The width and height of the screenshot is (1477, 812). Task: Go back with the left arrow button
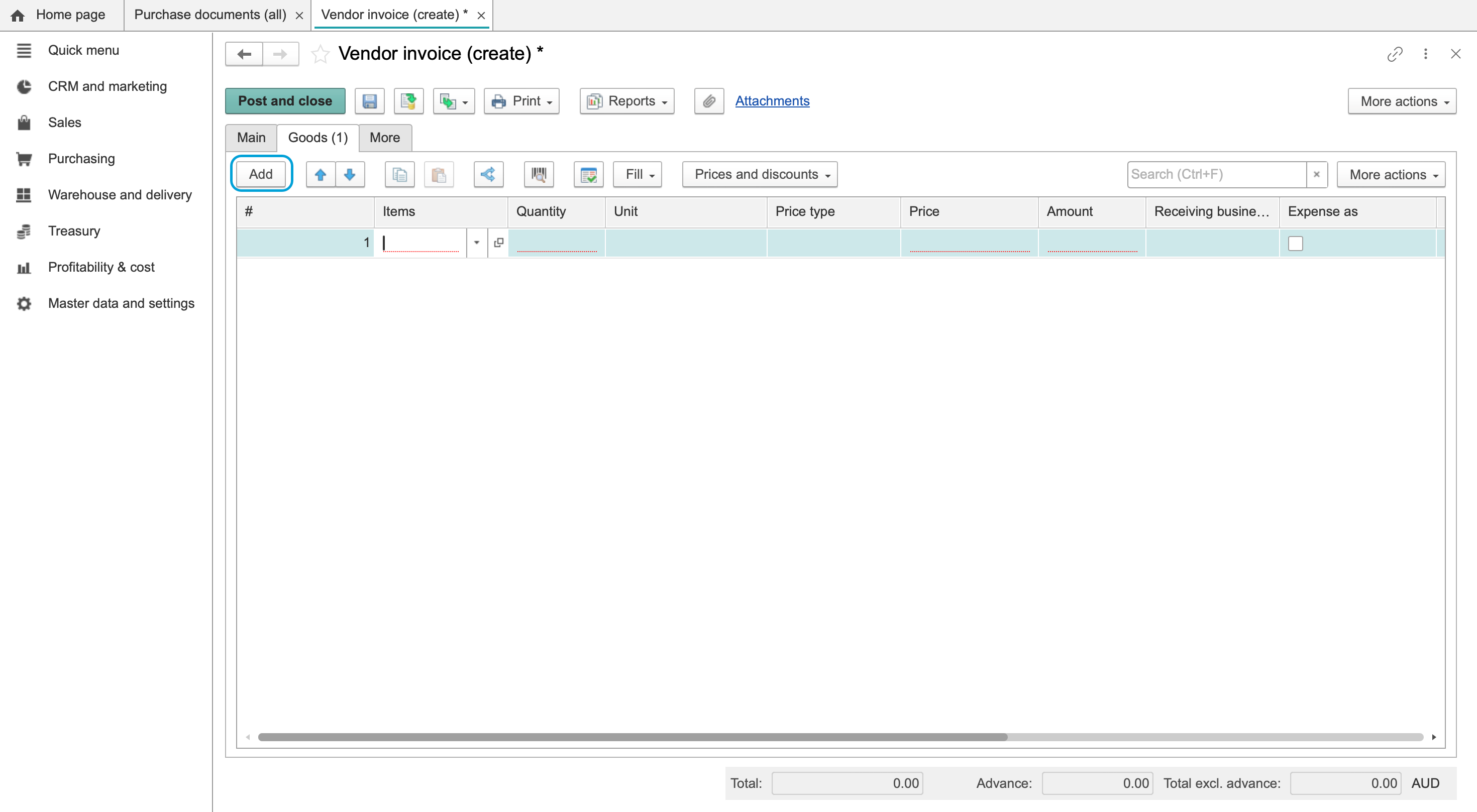244,54
